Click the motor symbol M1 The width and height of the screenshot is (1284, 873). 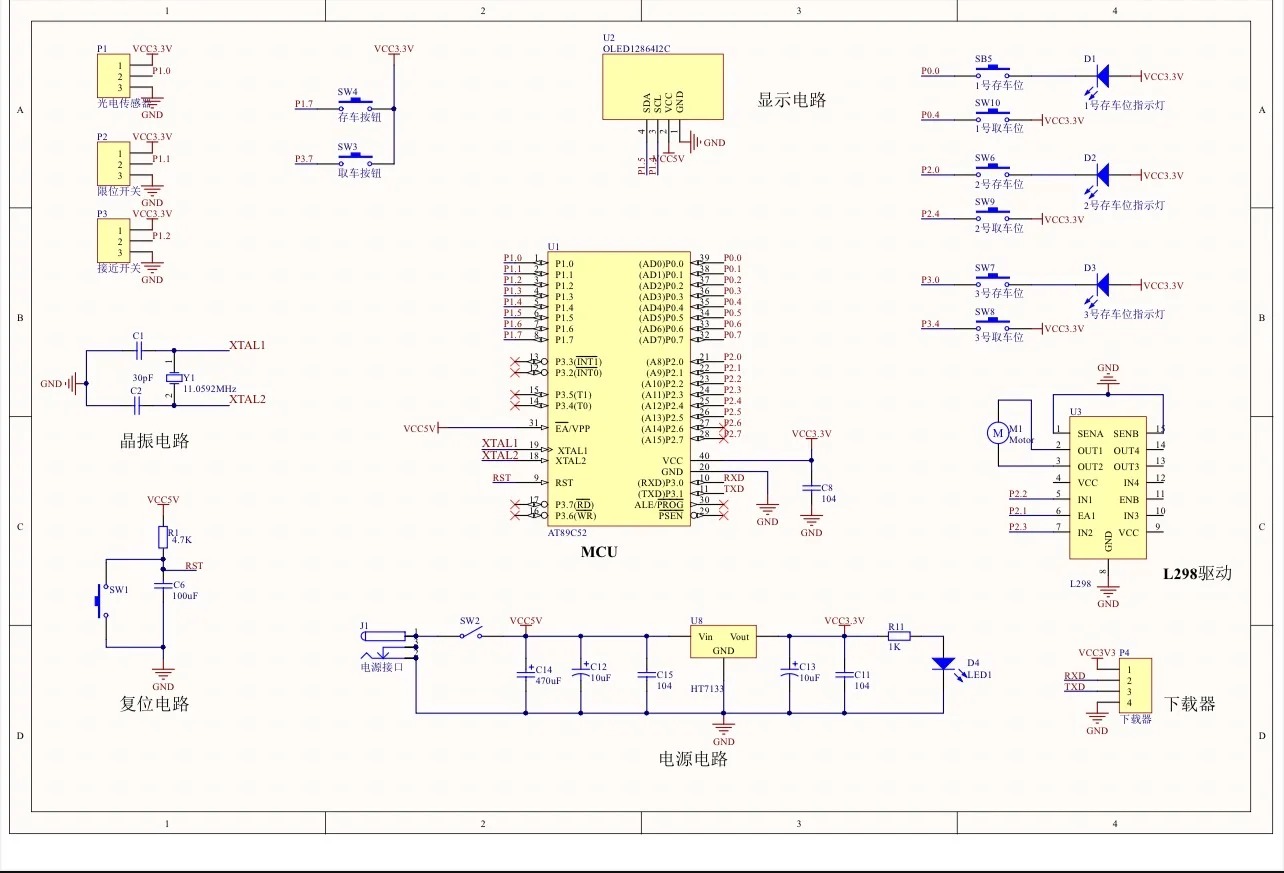pyautogui.click(x=997, y=433)
